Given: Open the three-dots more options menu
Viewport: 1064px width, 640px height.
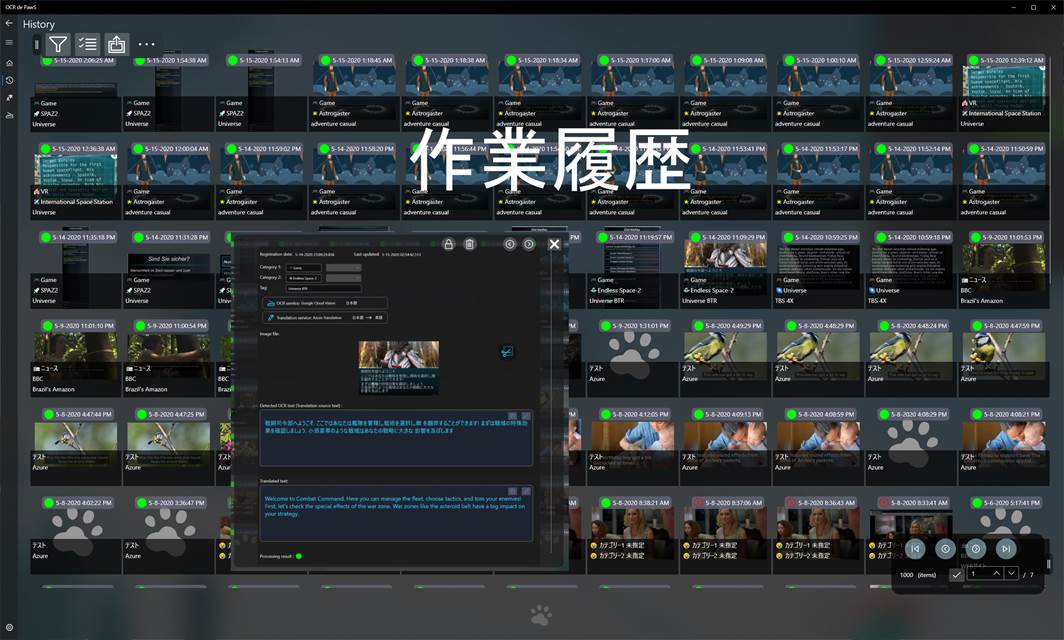Looking at the screenshot, I should pyautogui.click(x=147, y=44).
